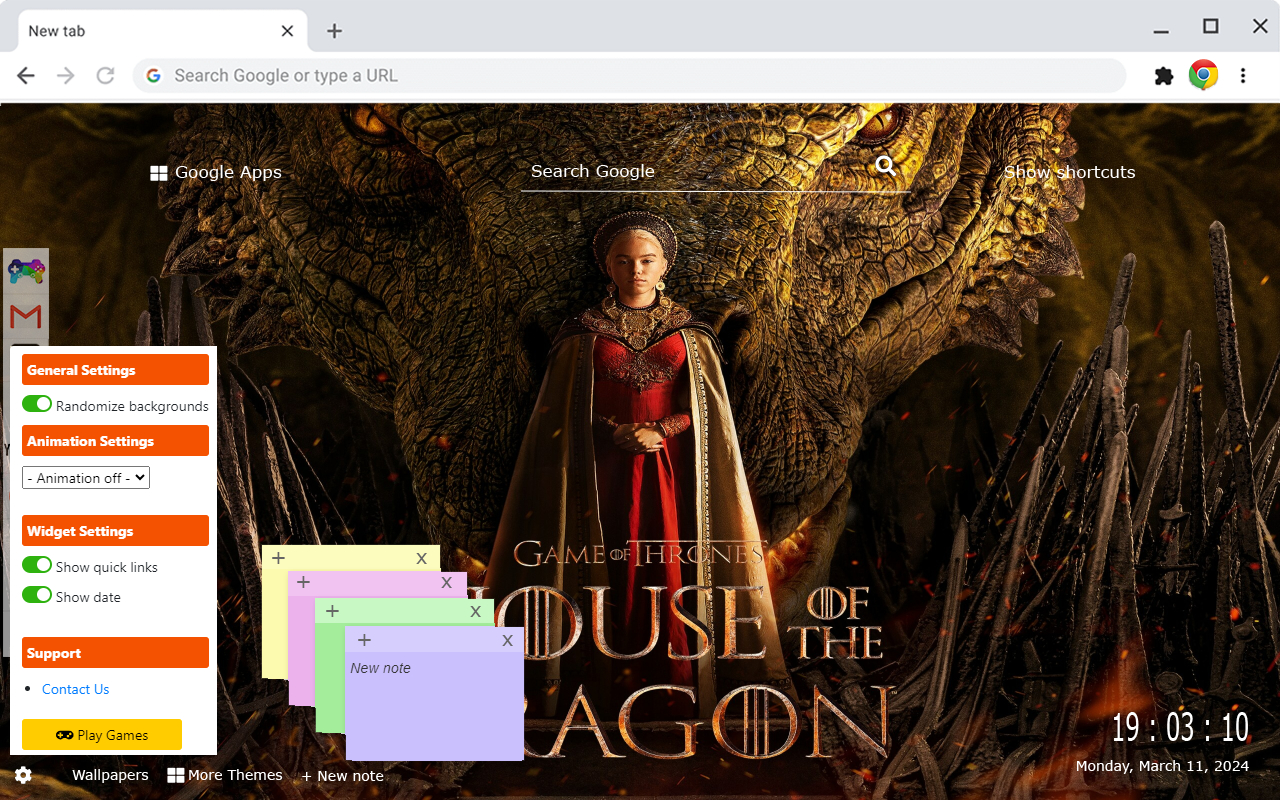Click the Play Games button
This screenshot has height=800, width=1280.
tap(102, 734)
